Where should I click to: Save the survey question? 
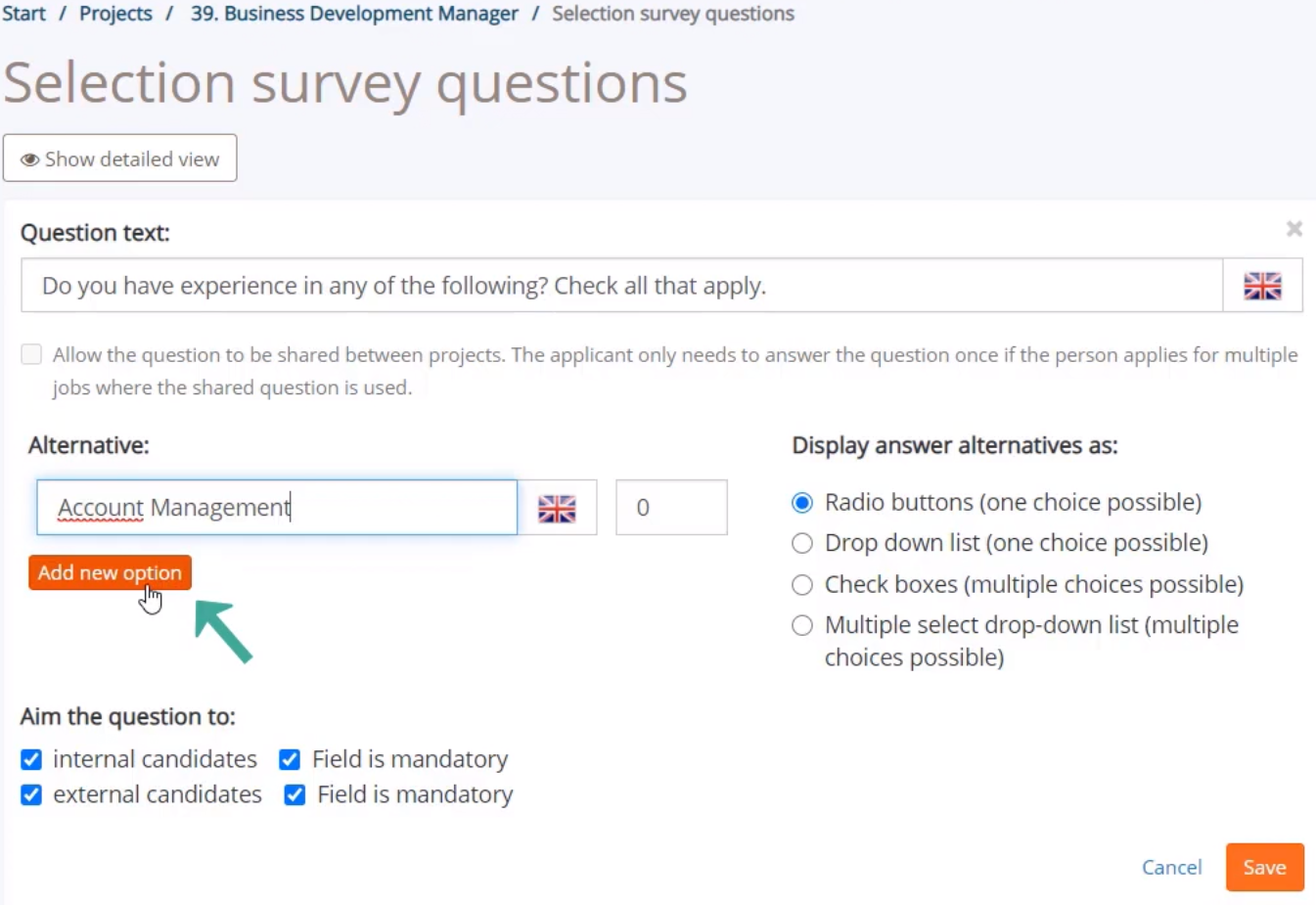(x=1264, y=867)
